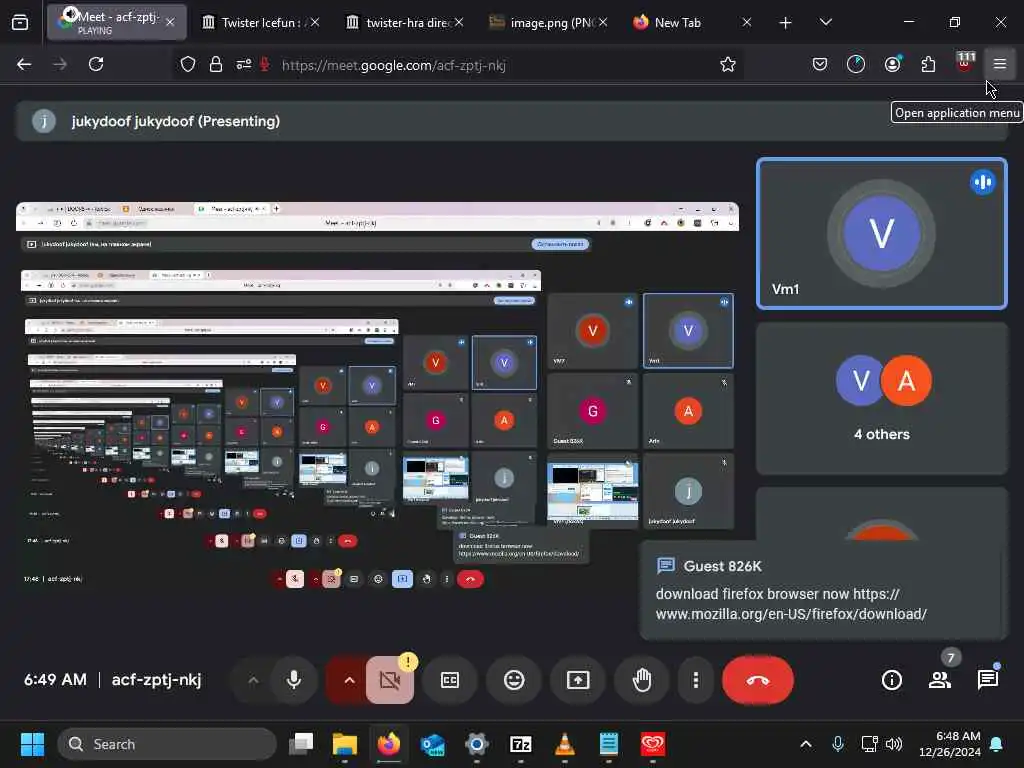Leave the call with the red hang-up button
The height and width of the screenshot is (768, 1024).
[x=758, y=680]
